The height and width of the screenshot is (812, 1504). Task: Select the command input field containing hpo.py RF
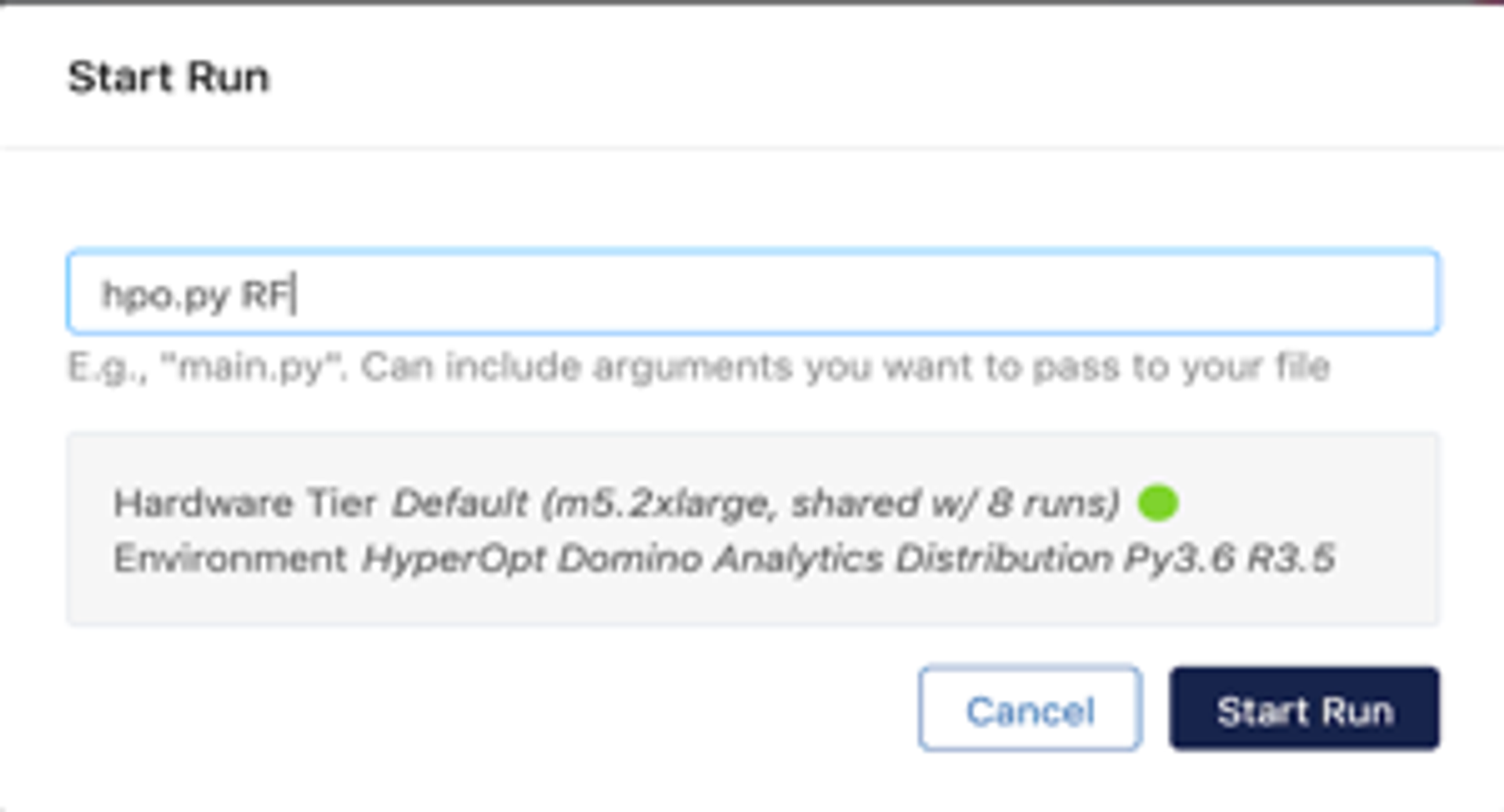[752, 291]
